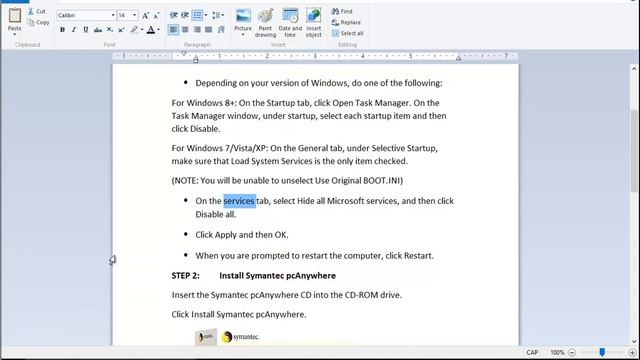The width and height of the screenshot is (640, 360).
Task: Click Select all
Action: coord(347,33)
